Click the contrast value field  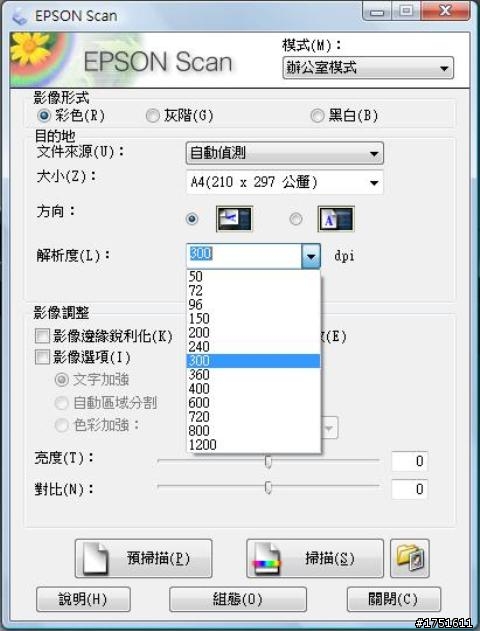point(410,489)
